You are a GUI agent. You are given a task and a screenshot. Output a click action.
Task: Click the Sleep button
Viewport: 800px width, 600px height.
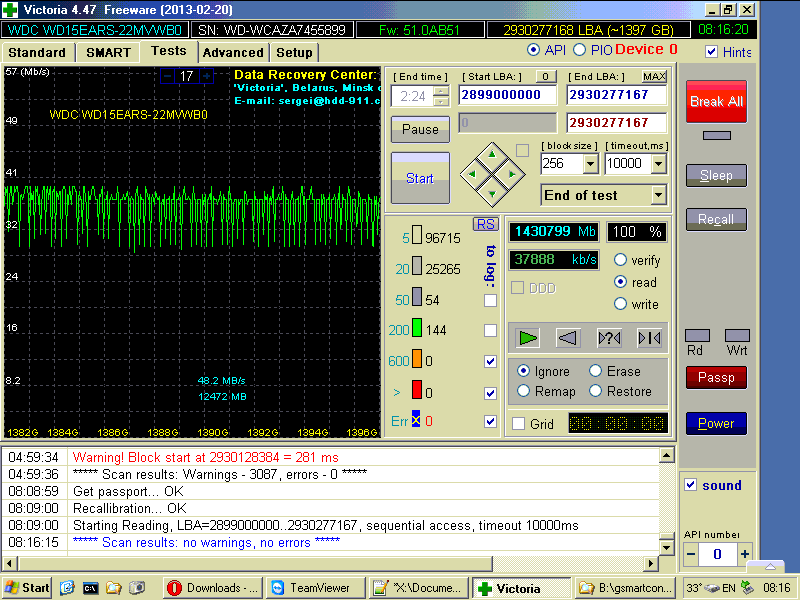pyautogui.click(x=716, y=176)
